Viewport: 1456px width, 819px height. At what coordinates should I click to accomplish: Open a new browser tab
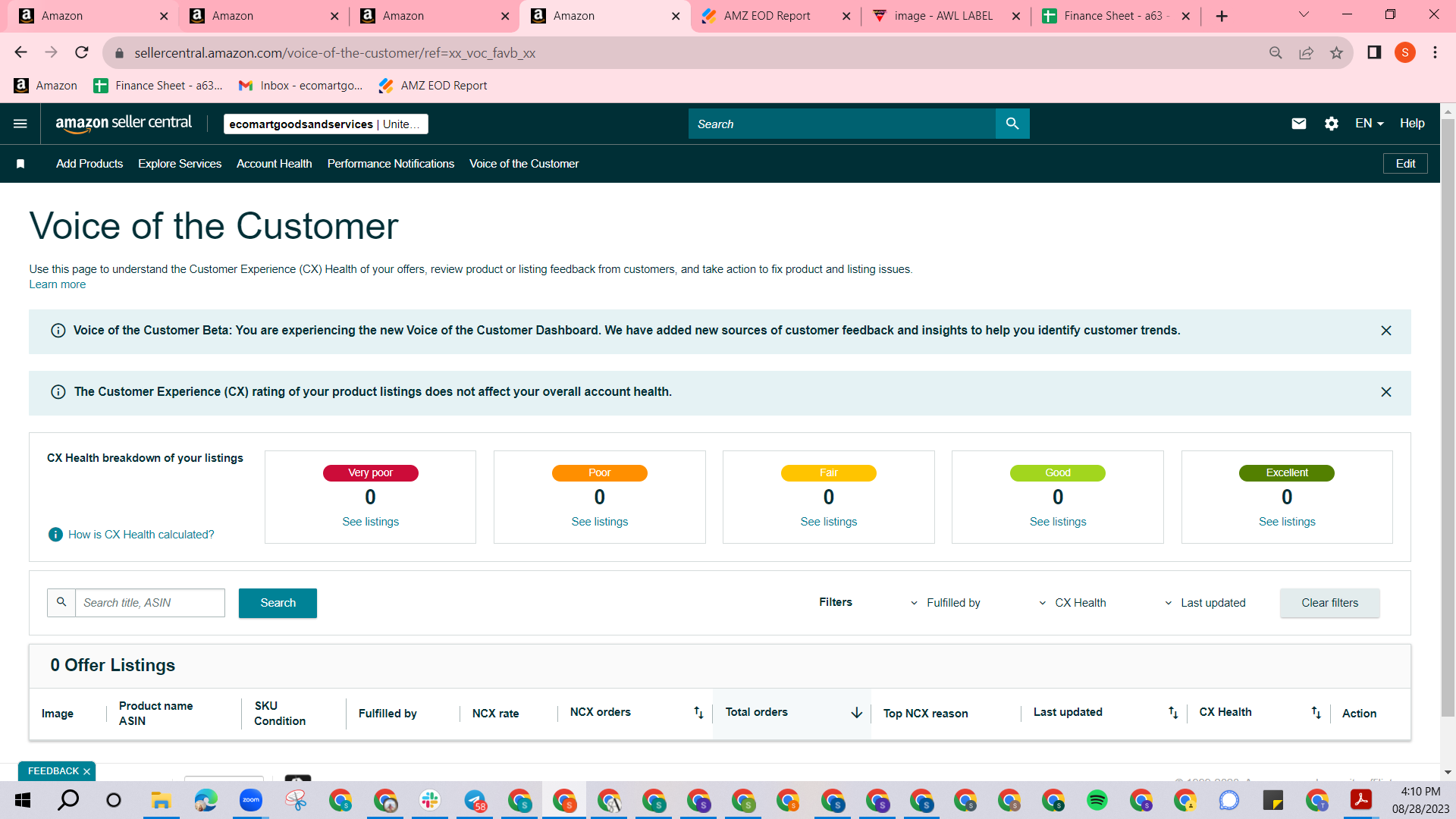pyautogui.click(x=1222, y=16)
